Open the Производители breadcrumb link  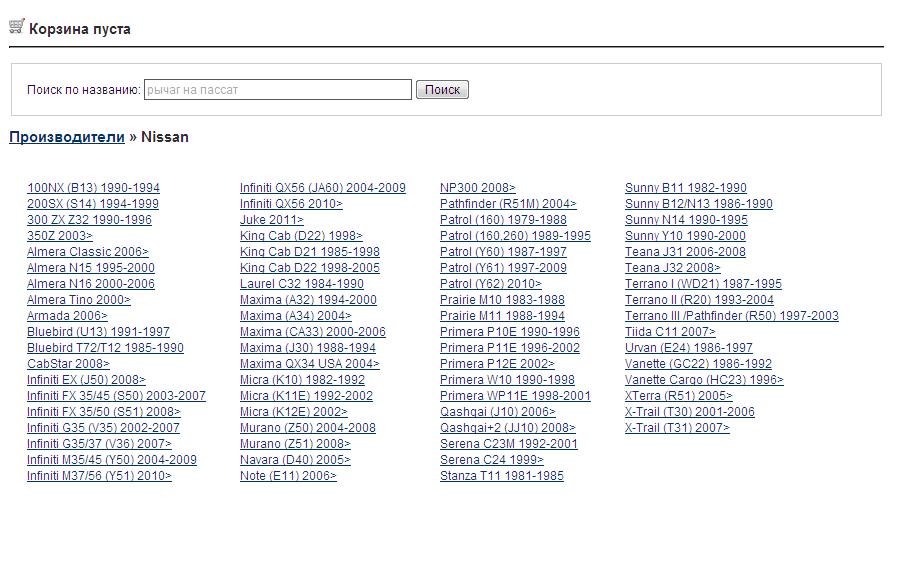67,137
